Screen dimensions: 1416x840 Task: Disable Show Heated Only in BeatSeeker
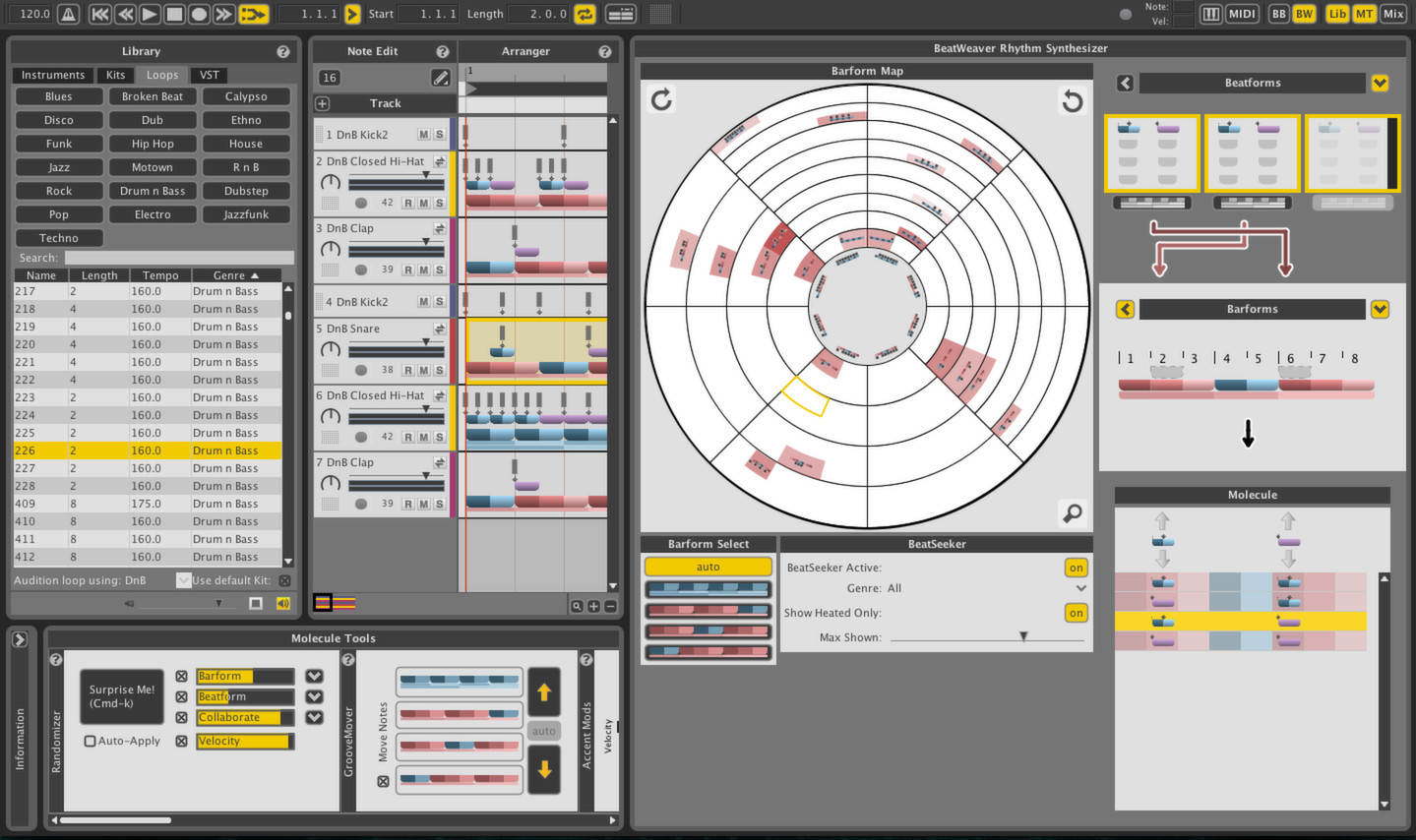(1075, 611)
